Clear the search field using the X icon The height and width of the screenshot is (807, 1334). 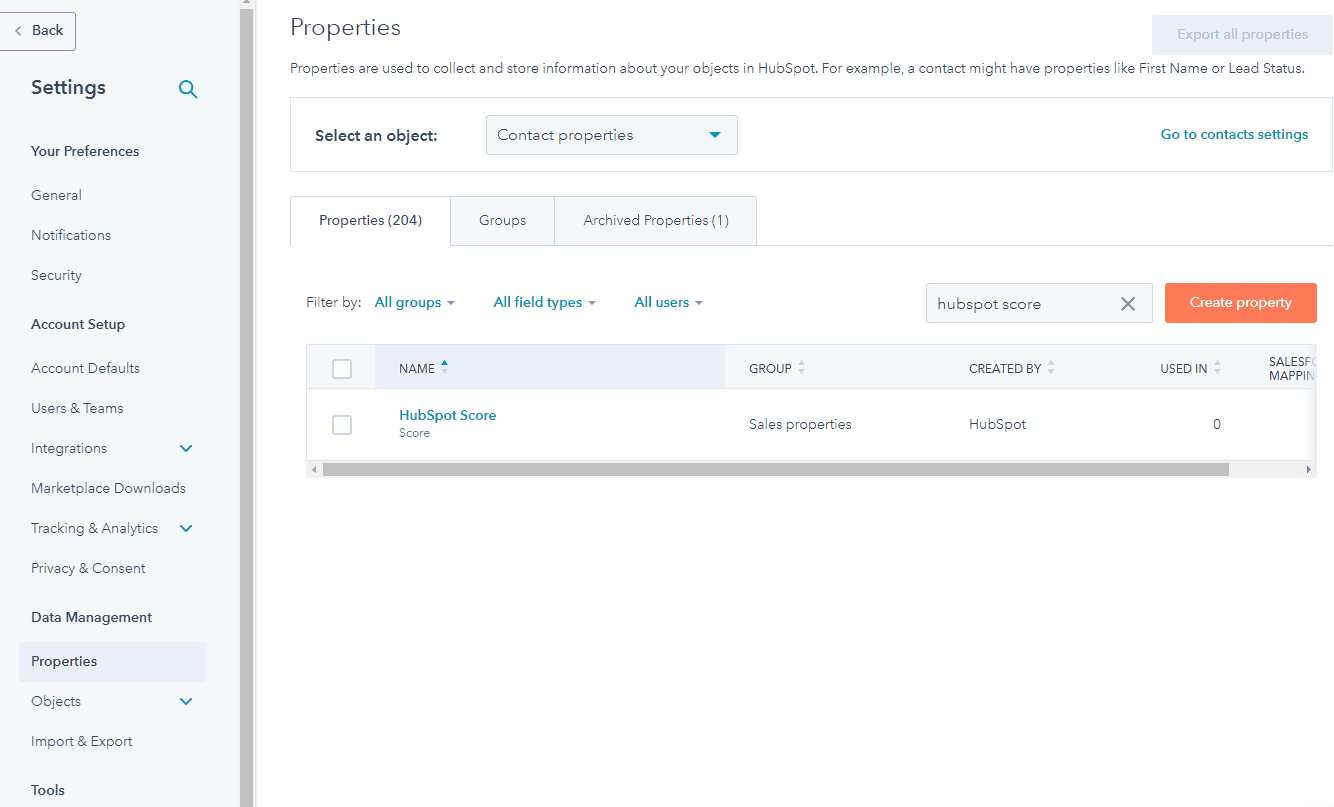coord(1128,303)
